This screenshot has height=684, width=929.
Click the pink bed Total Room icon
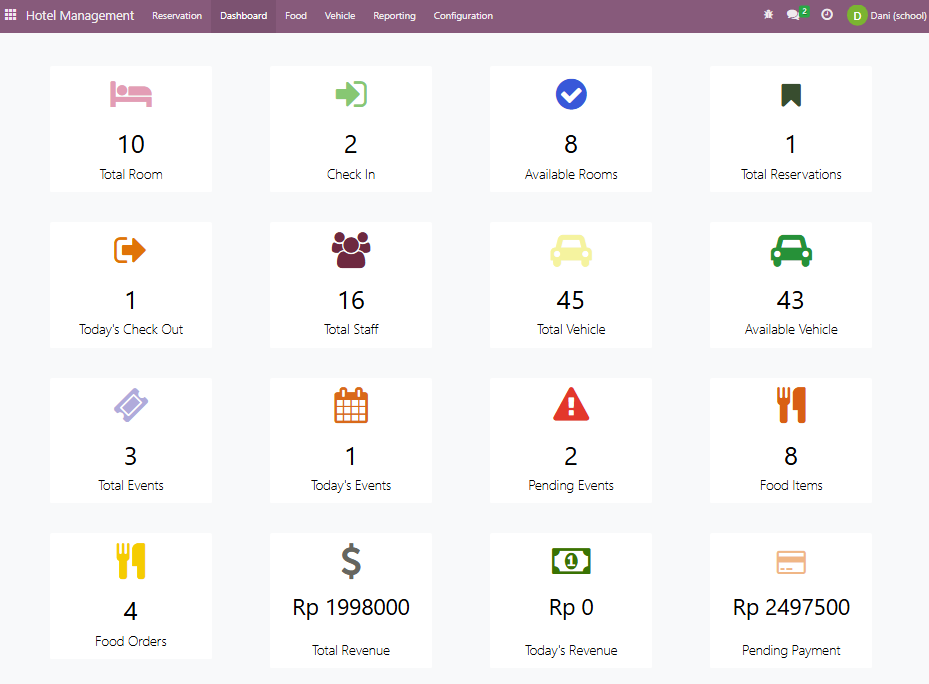[131, 95]
